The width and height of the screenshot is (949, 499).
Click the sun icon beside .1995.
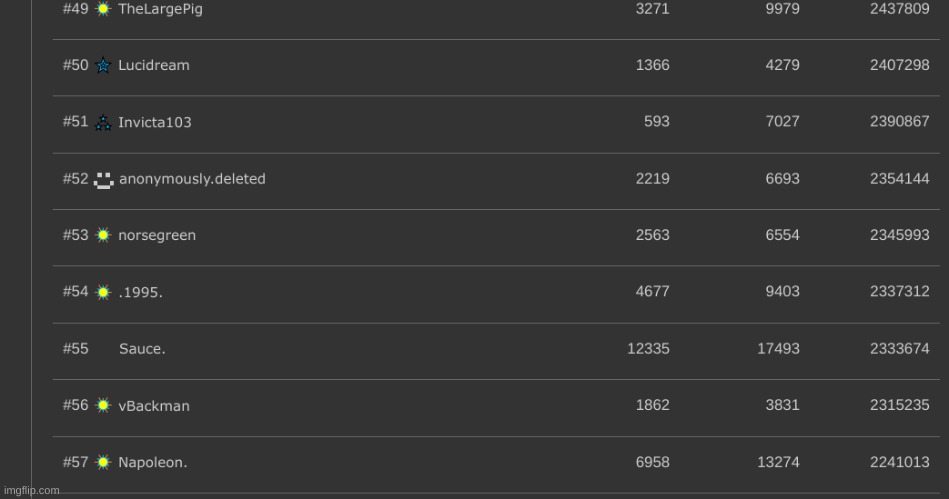tap(103, 293)
